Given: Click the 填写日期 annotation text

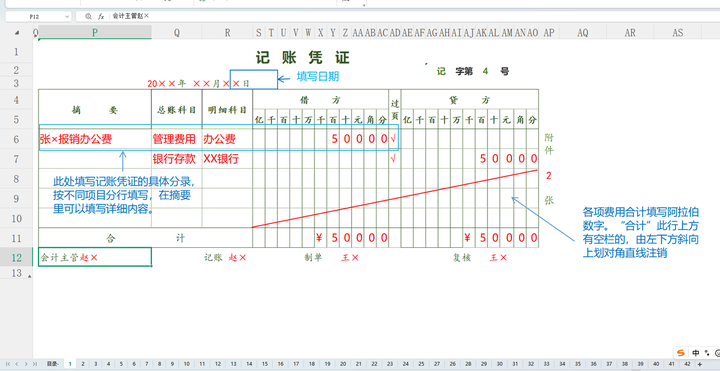Looking at the screenshot, I should point(318,77).
